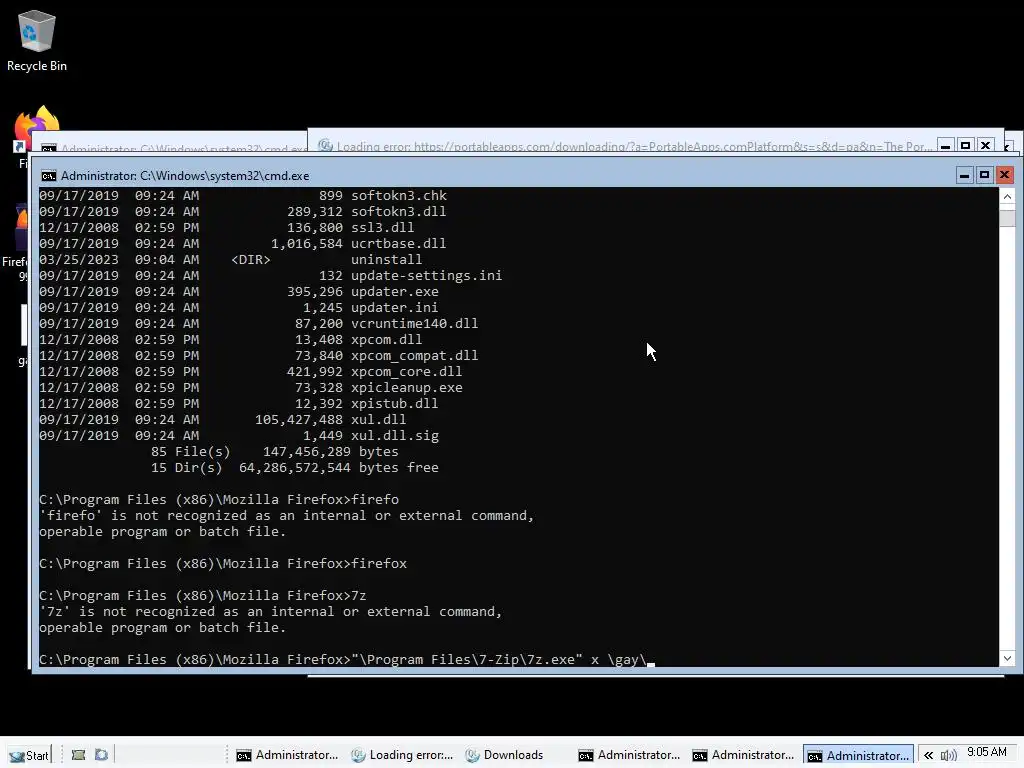Click the updater.exe file name
This screenshot has height=768, width=1024.
pyautogui.click(x=394, y=291)
